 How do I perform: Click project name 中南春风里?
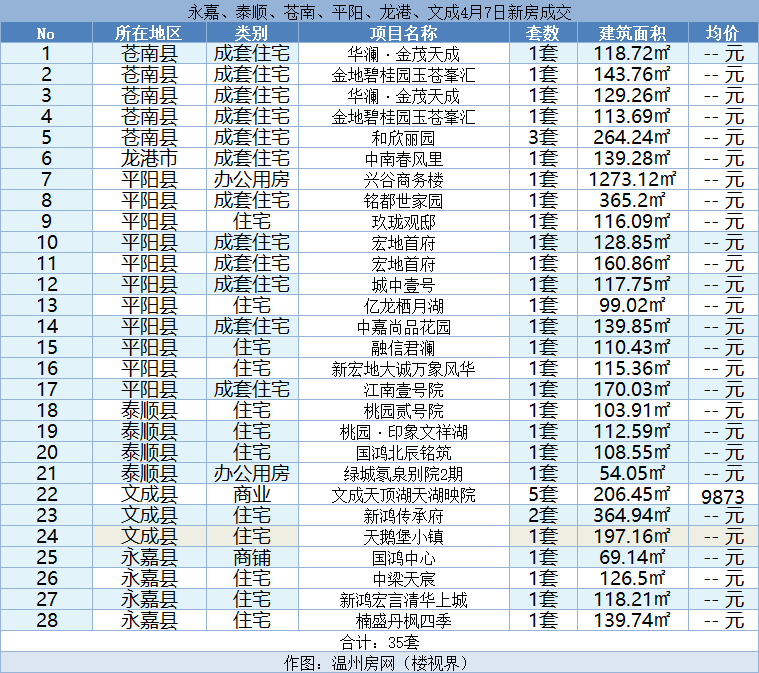click(403, 159)
